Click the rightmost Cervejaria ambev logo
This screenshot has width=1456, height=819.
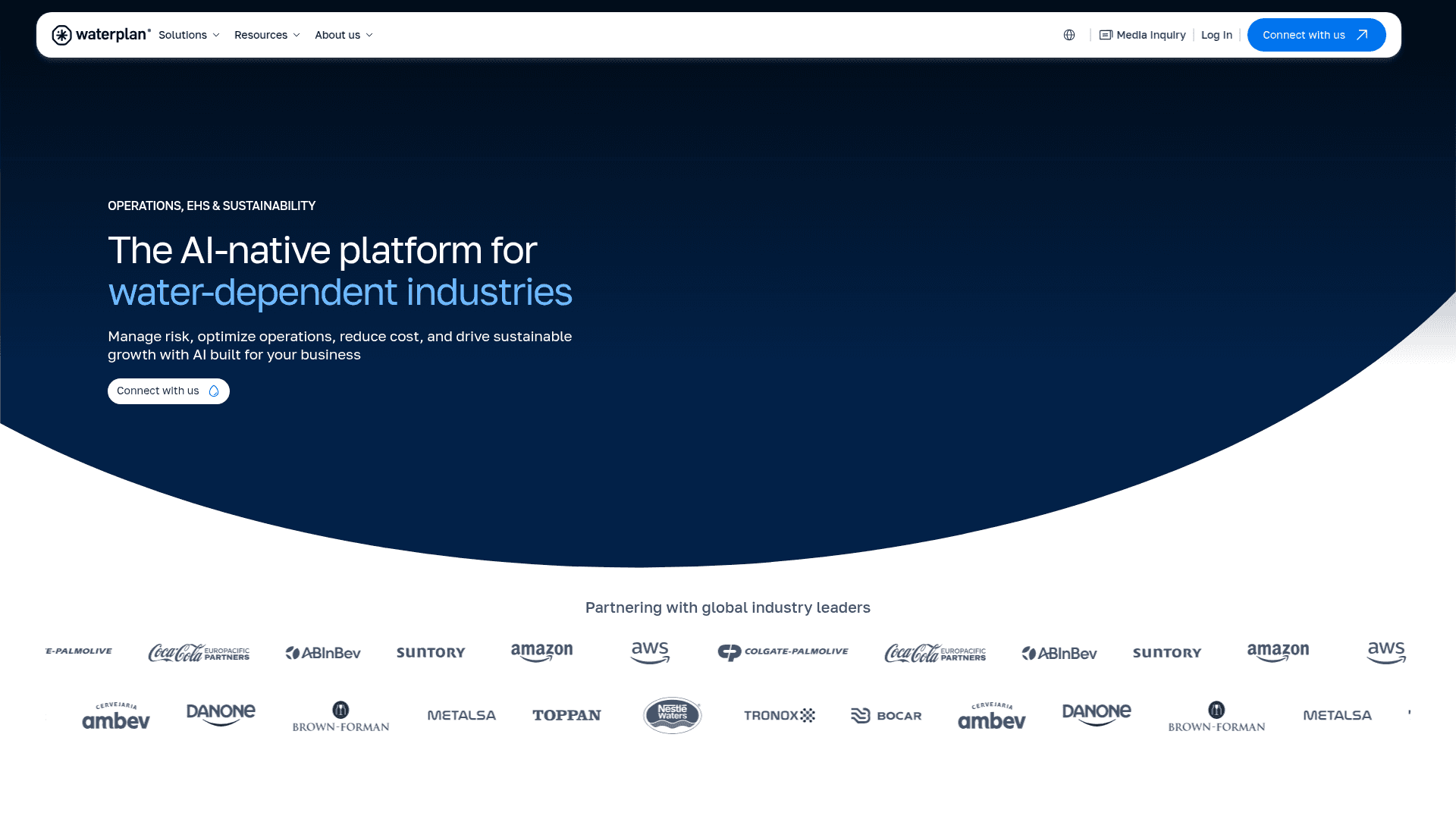(992, 715)
